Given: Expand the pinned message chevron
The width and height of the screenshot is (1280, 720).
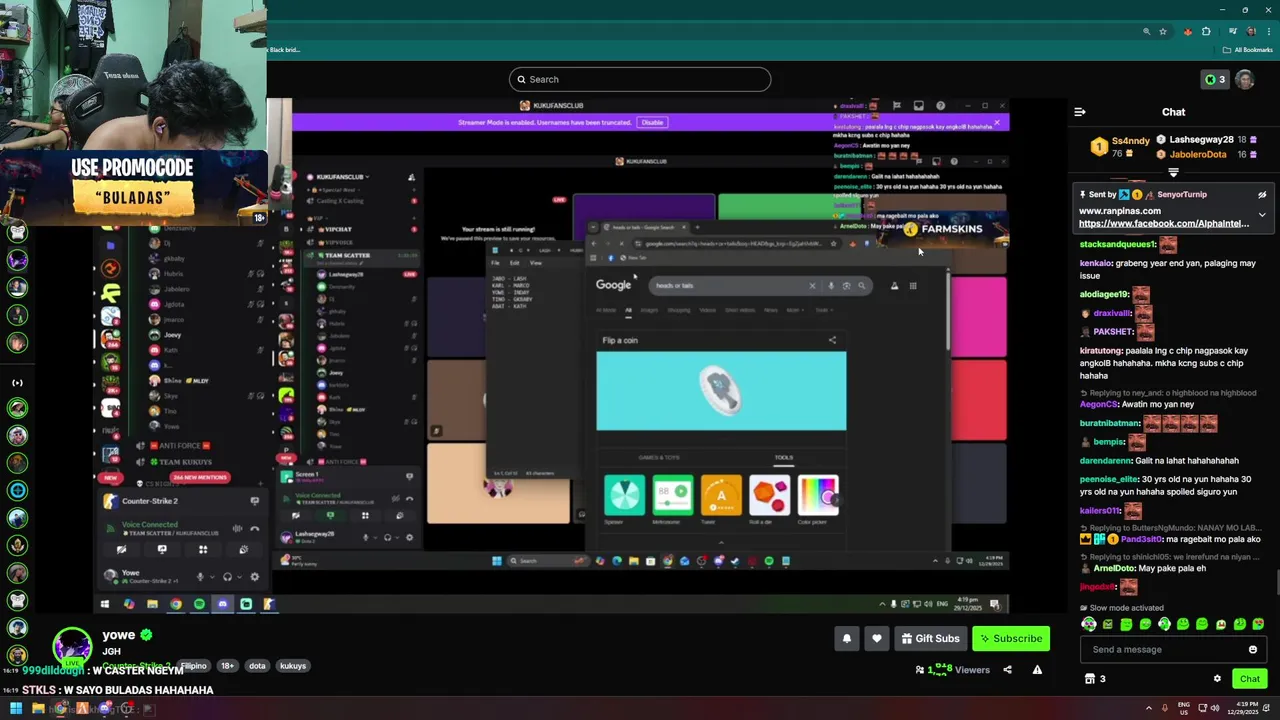Looking at the screenshot, I should [1262, 214].
